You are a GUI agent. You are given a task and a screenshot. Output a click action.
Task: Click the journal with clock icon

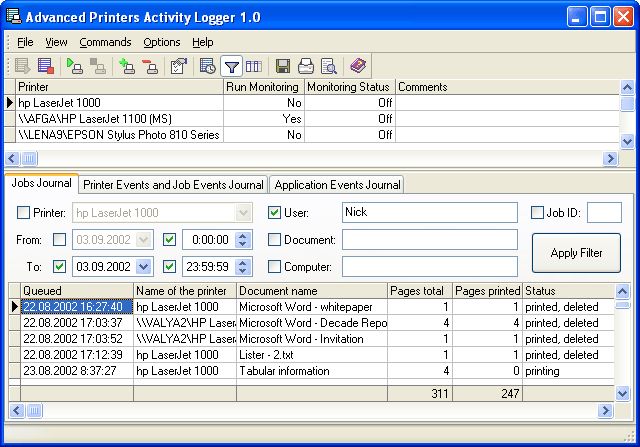208,66
